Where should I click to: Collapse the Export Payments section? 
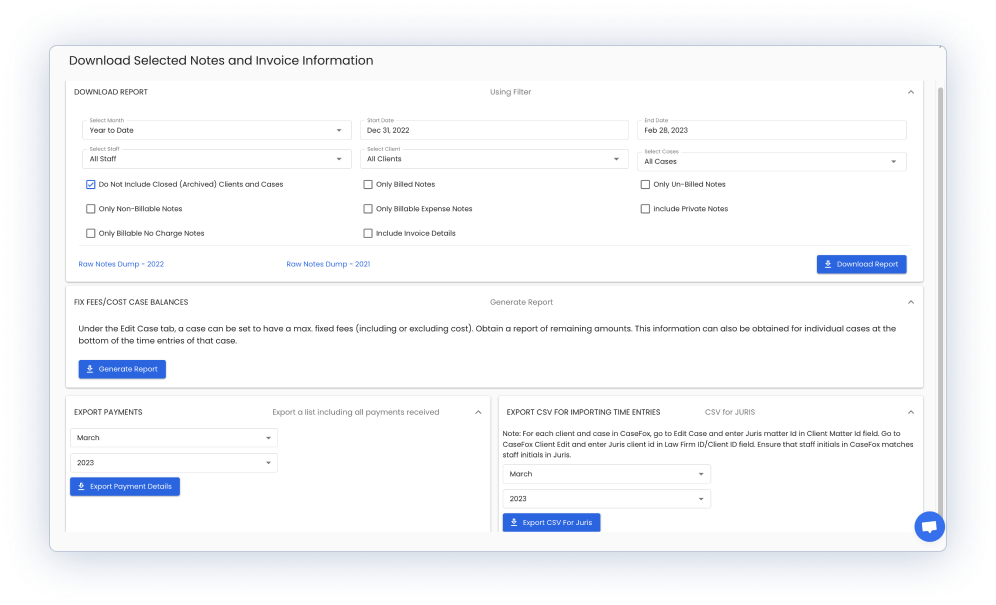click(x=478, y=411)
